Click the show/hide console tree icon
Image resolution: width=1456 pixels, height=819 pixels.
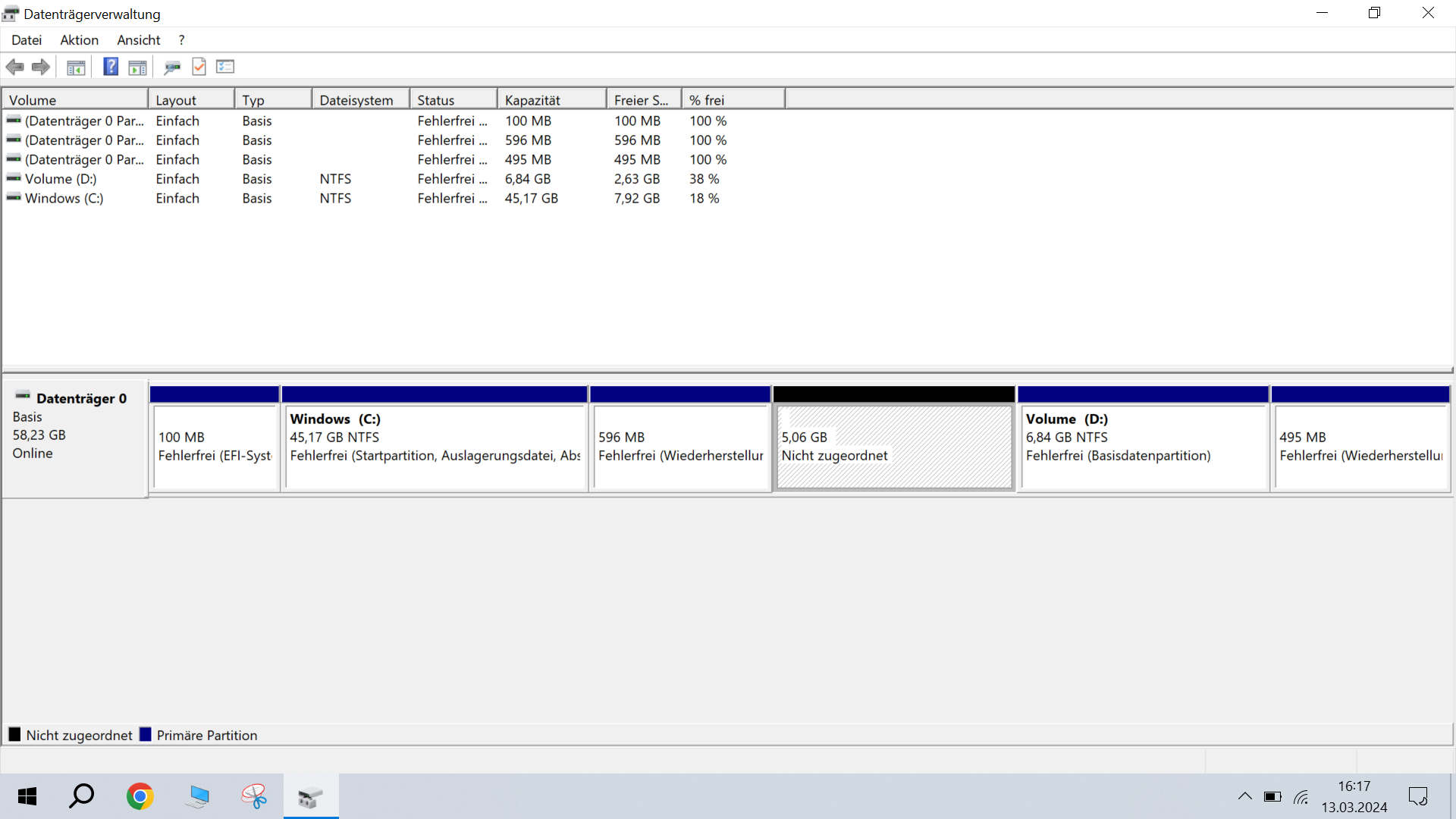[76, 67]
